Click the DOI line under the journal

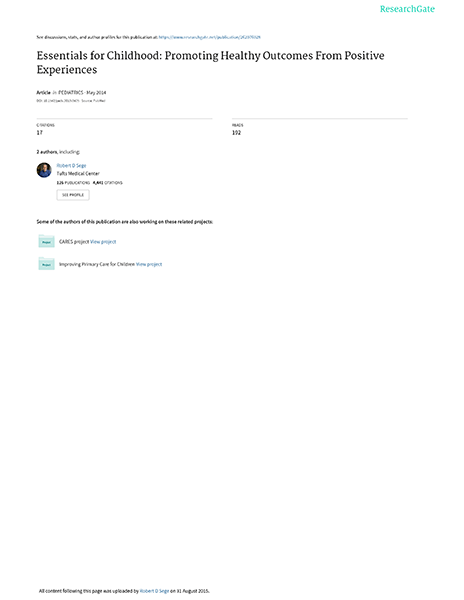click(71, 101)
